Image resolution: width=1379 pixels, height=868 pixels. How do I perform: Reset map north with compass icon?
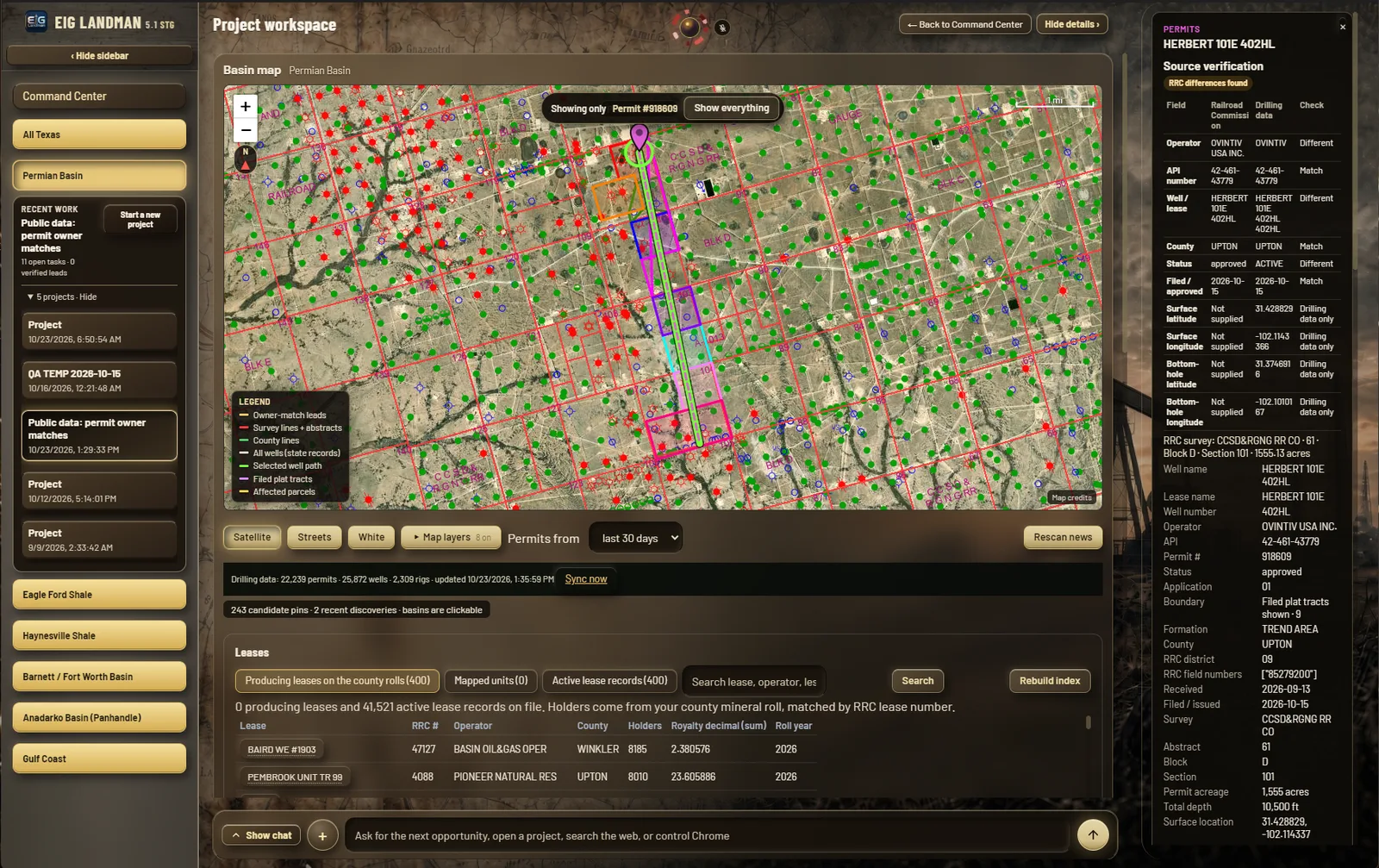point(246,159)
